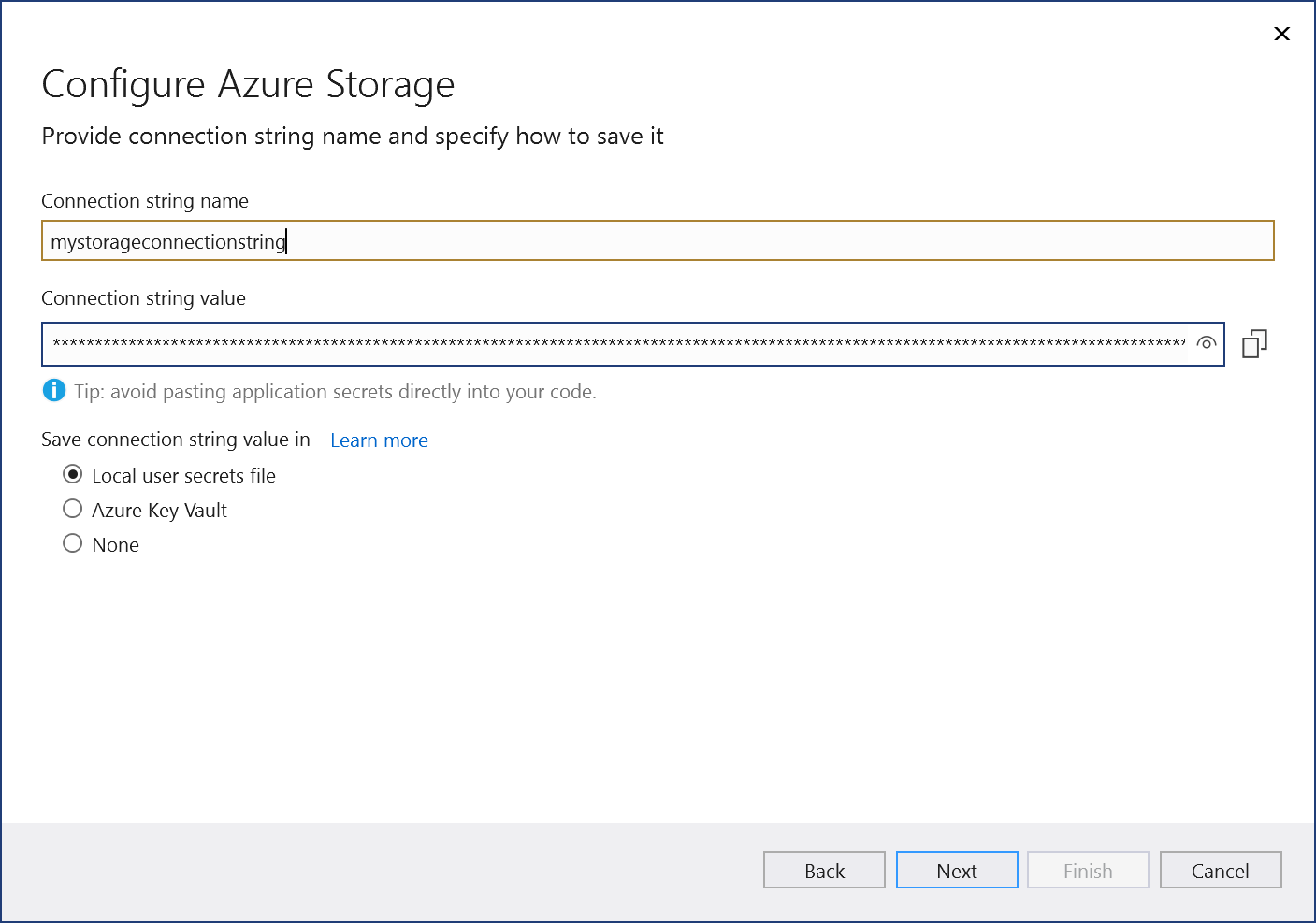Open the Learn more link
The image size is (1316, 923).
[378, 440]
